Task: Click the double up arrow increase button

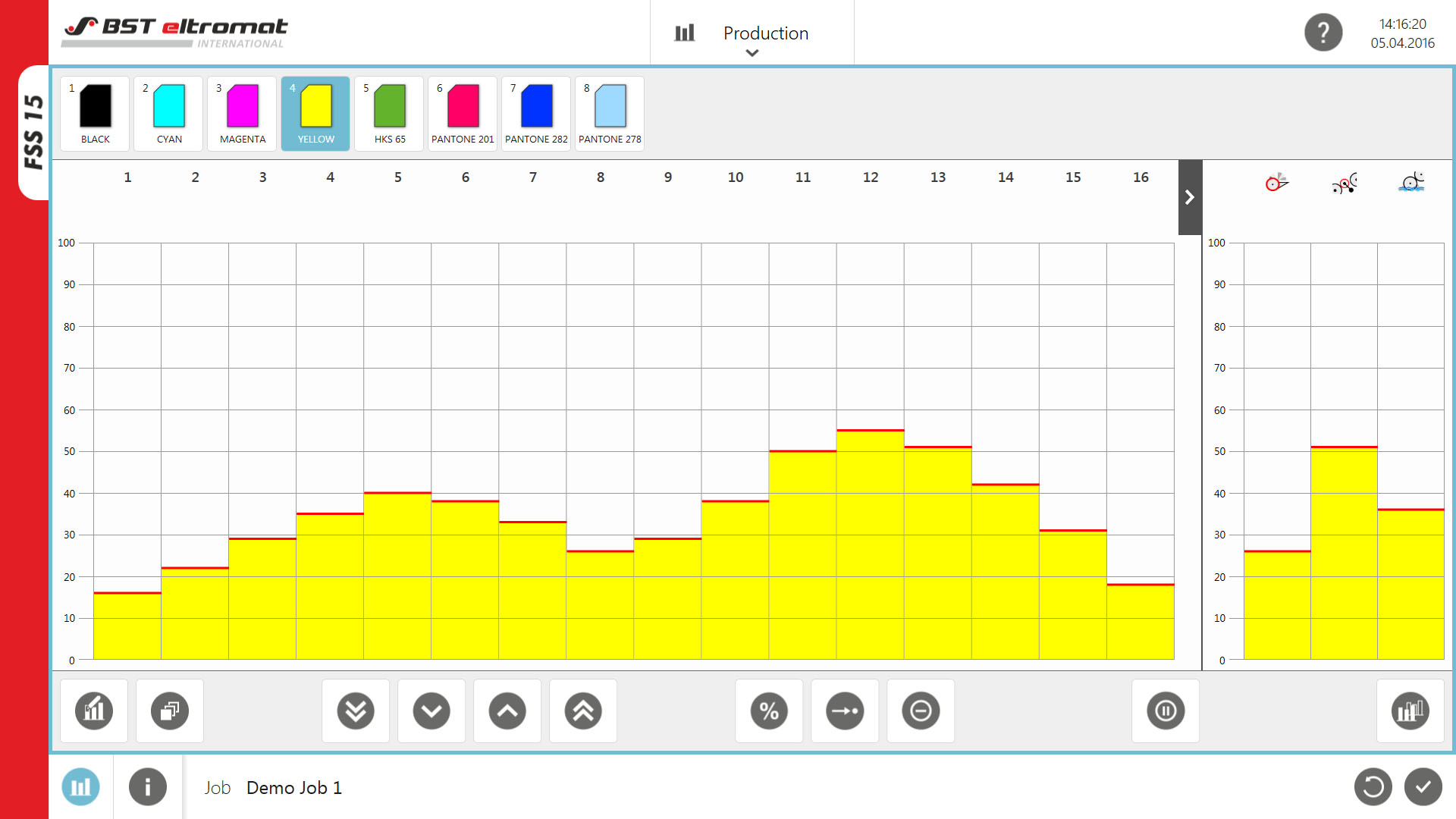Action: point(583,711)
